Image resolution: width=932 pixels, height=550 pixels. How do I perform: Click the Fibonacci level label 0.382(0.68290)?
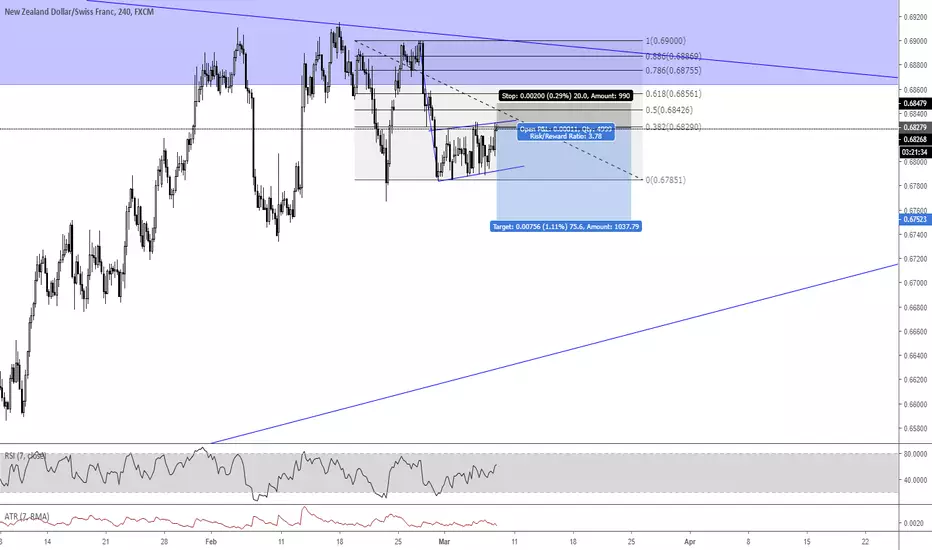(x=673, y=127)
